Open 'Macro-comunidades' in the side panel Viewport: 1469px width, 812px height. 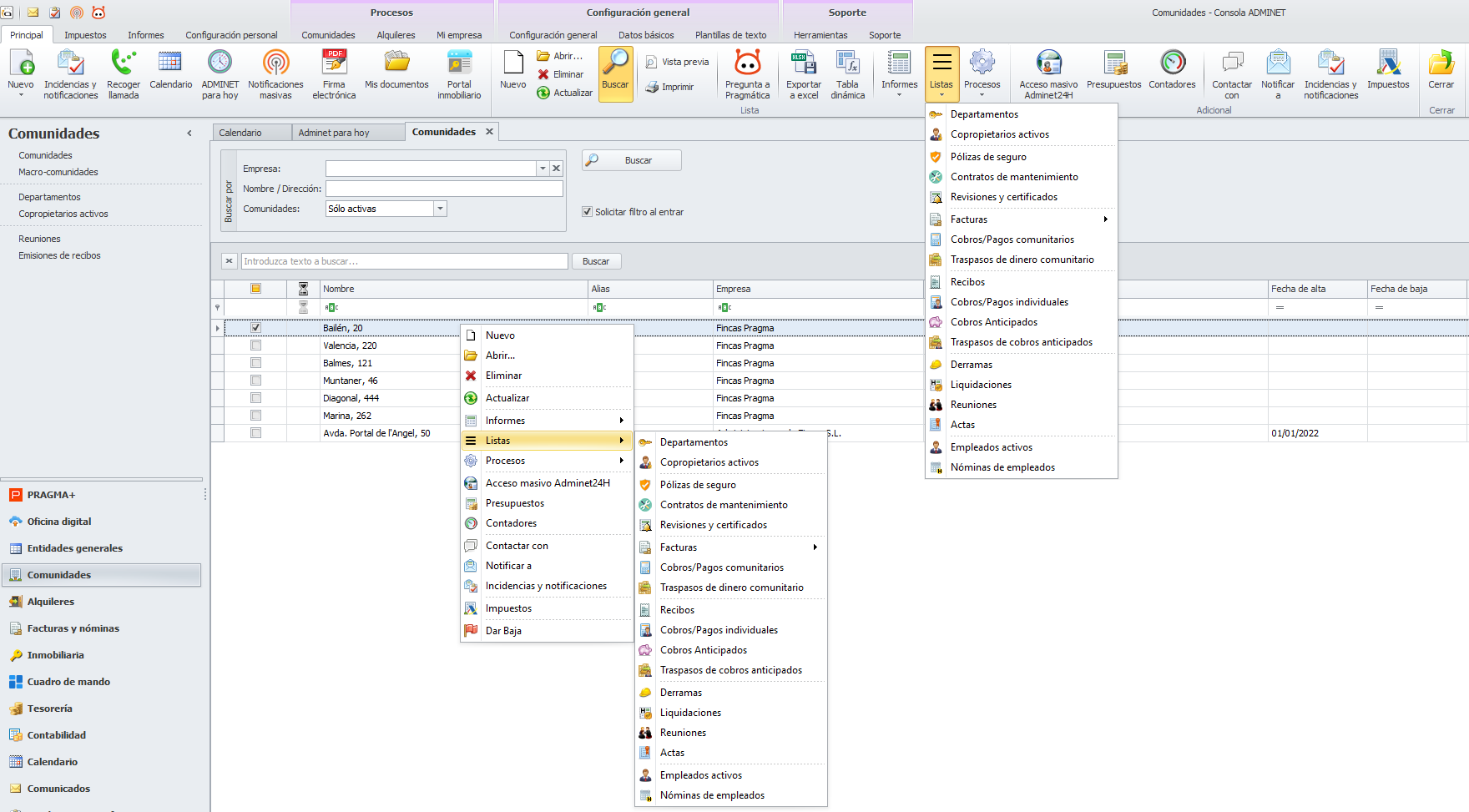click(x=58, y=172)
